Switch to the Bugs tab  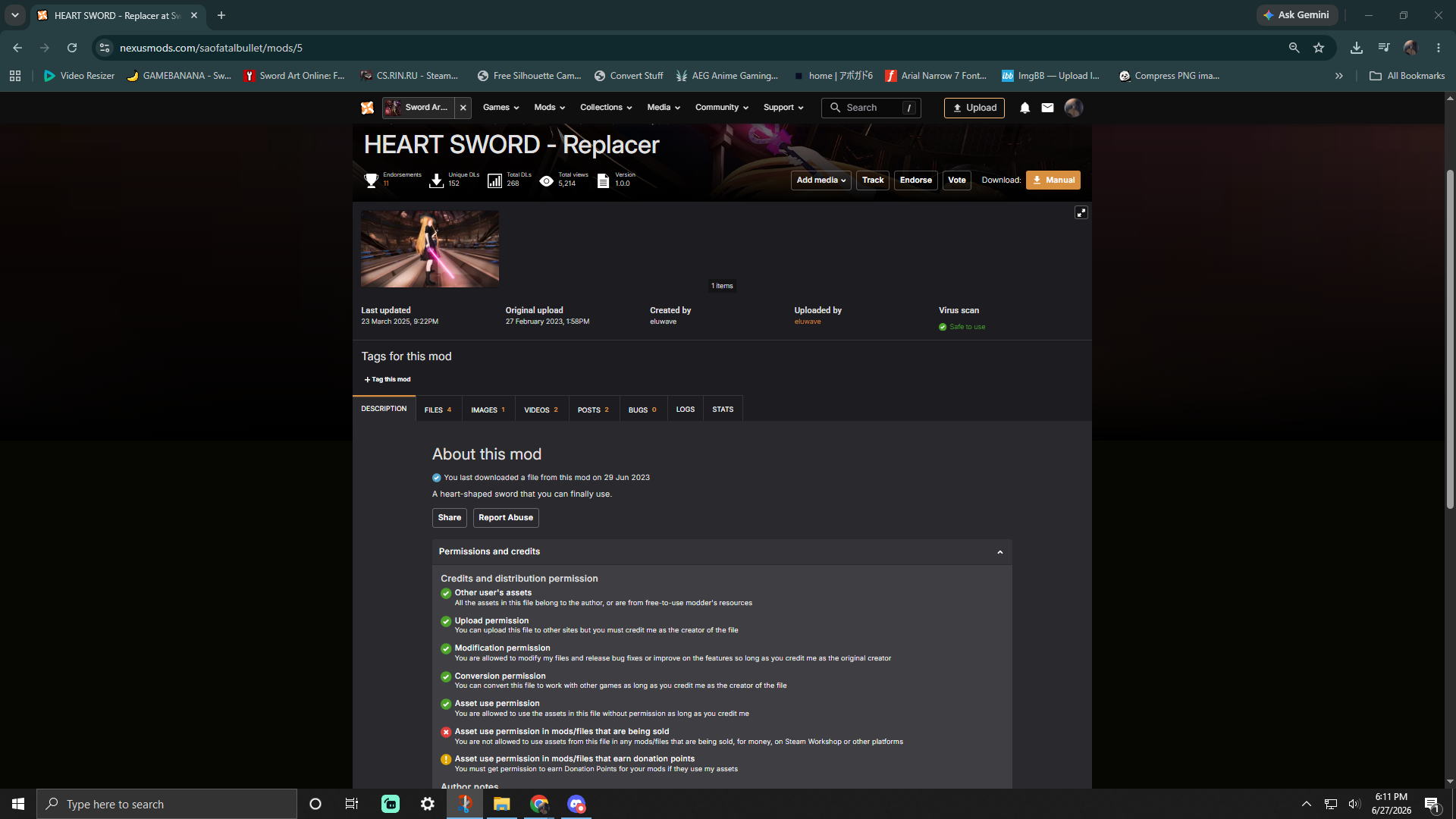(x=642, y=409)
